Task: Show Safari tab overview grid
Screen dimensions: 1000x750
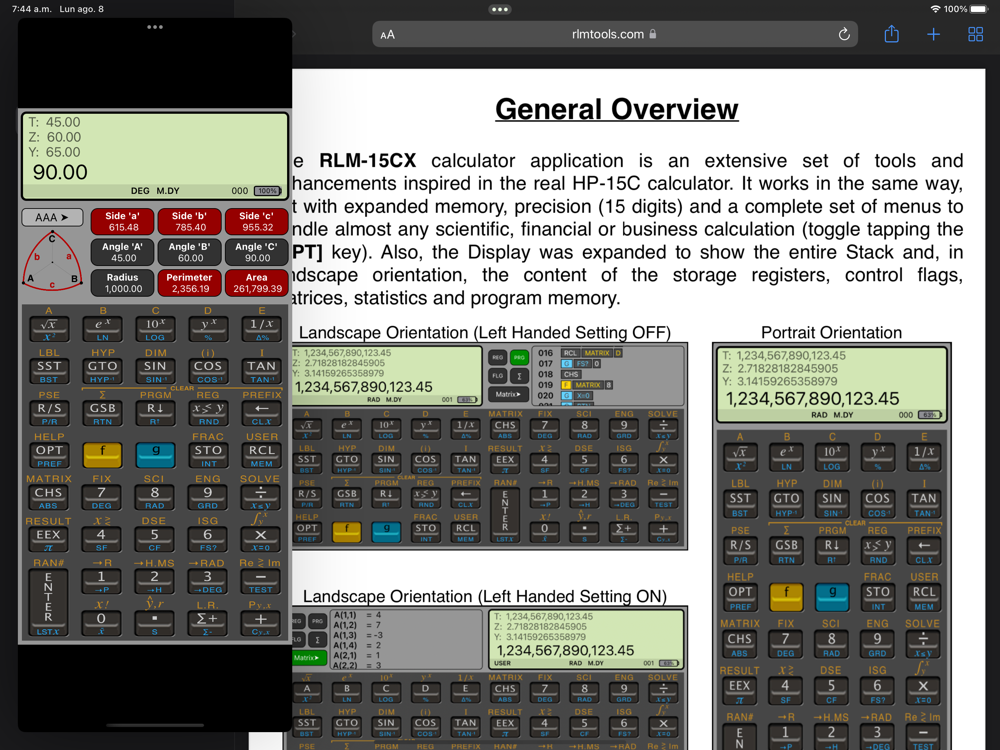Action: pyautogui.click(x=976, y=34)
